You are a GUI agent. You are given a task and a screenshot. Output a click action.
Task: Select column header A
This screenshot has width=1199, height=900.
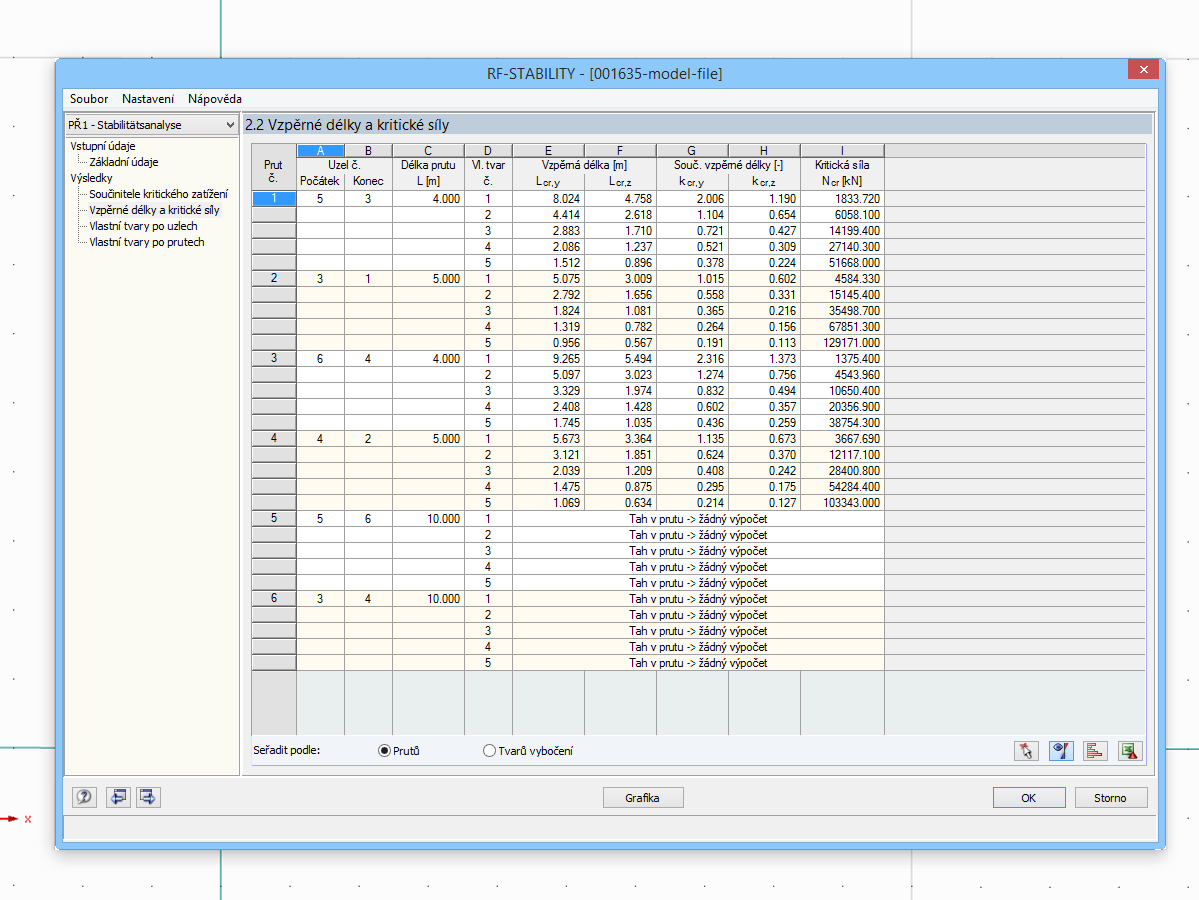click(320, 151)
